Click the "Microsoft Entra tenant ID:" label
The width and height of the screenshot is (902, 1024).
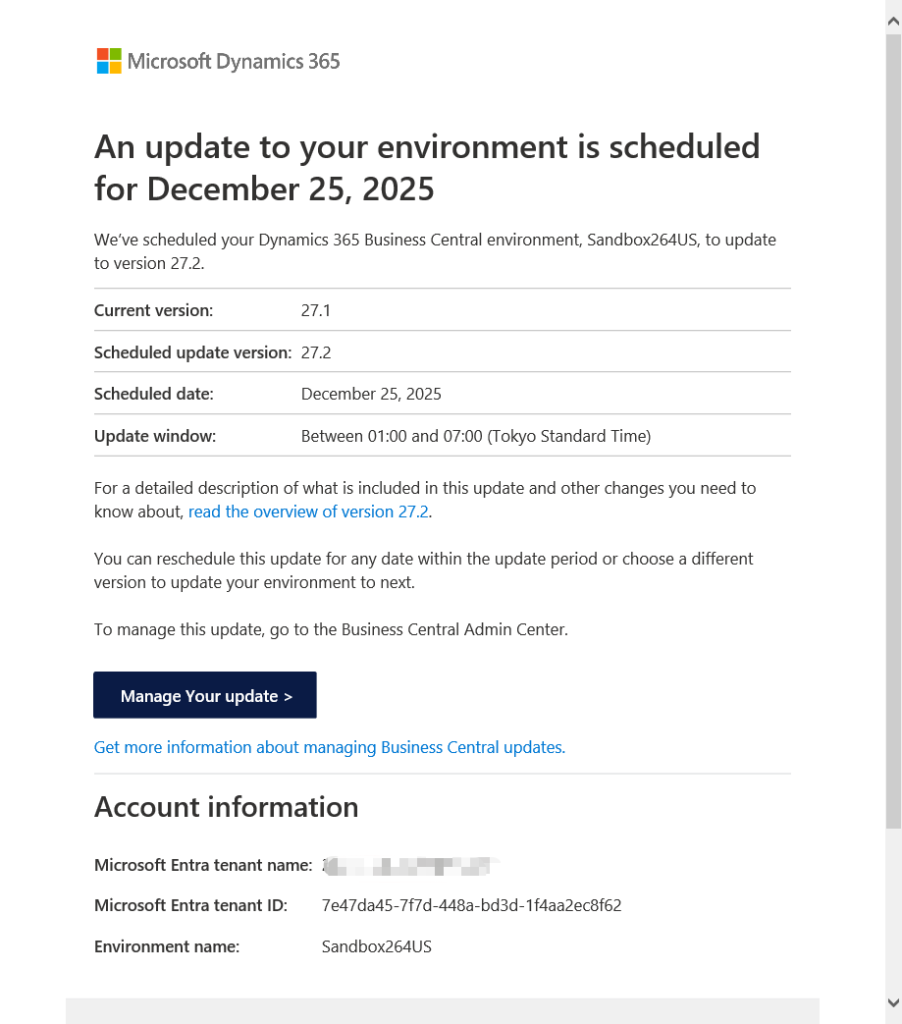pyautogui.click(x=191, y=905)
